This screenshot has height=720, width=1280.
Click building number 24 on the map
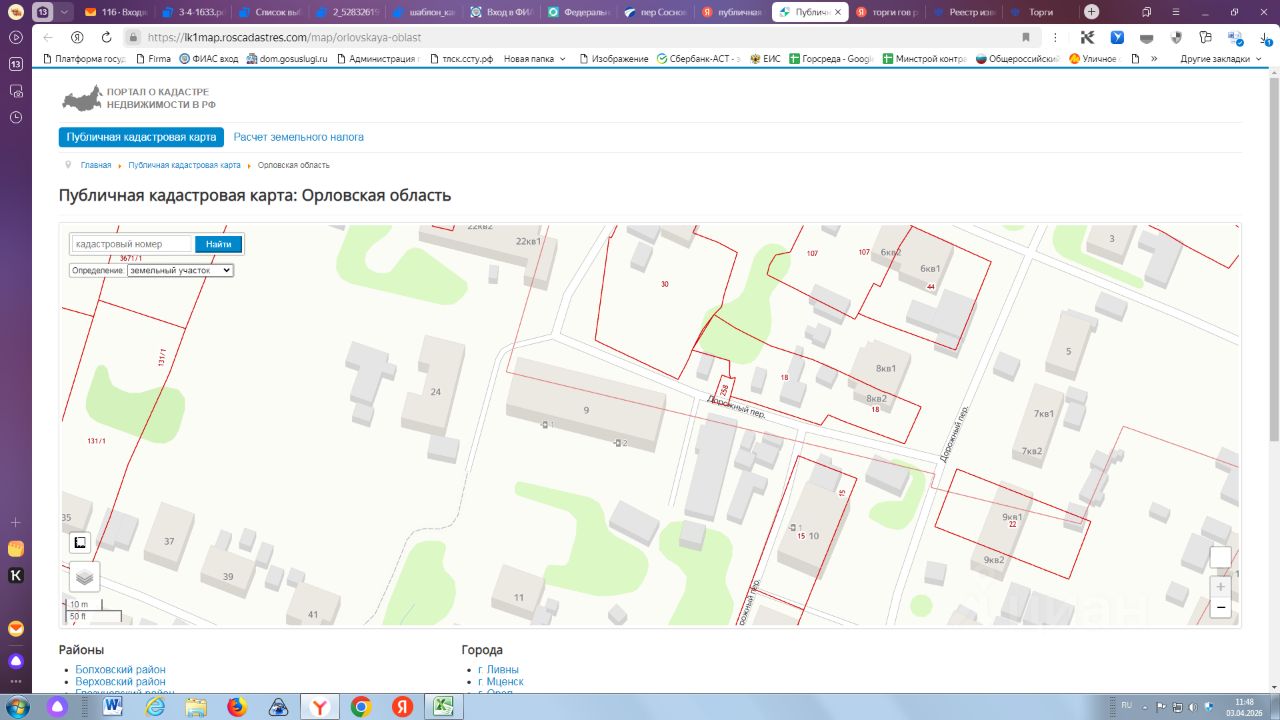(435, 392)
